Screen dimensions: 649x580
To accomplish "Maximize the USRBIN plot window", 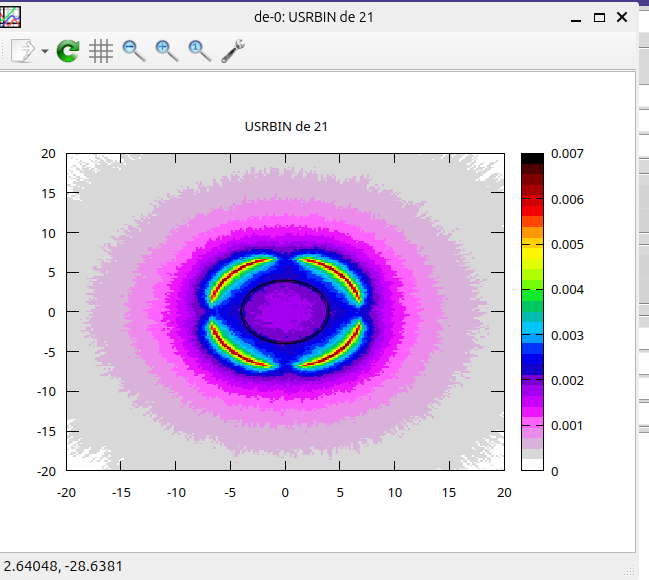I will click(599, 18).
